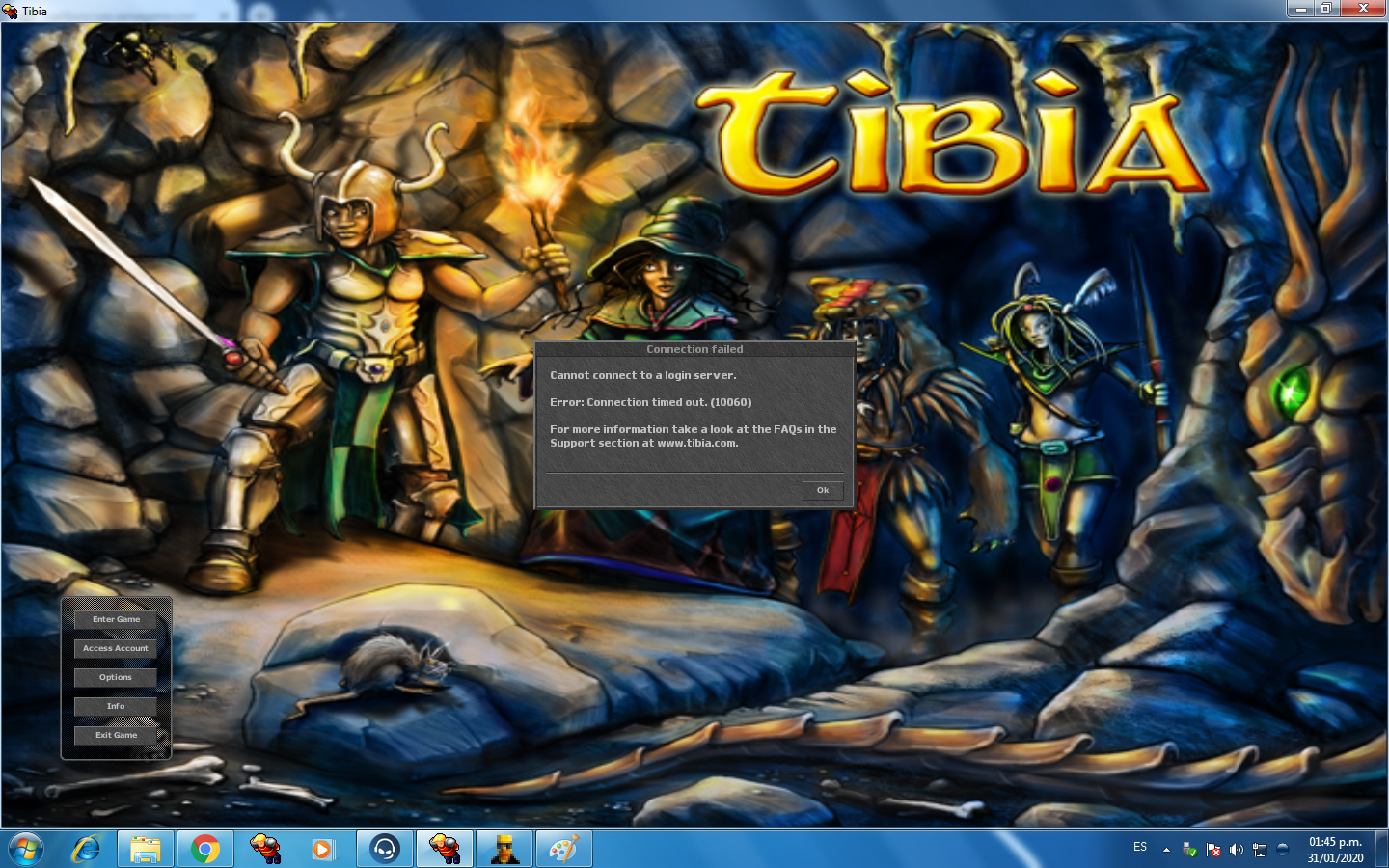Show hidden tray icons arrow

pos(1166,850)
